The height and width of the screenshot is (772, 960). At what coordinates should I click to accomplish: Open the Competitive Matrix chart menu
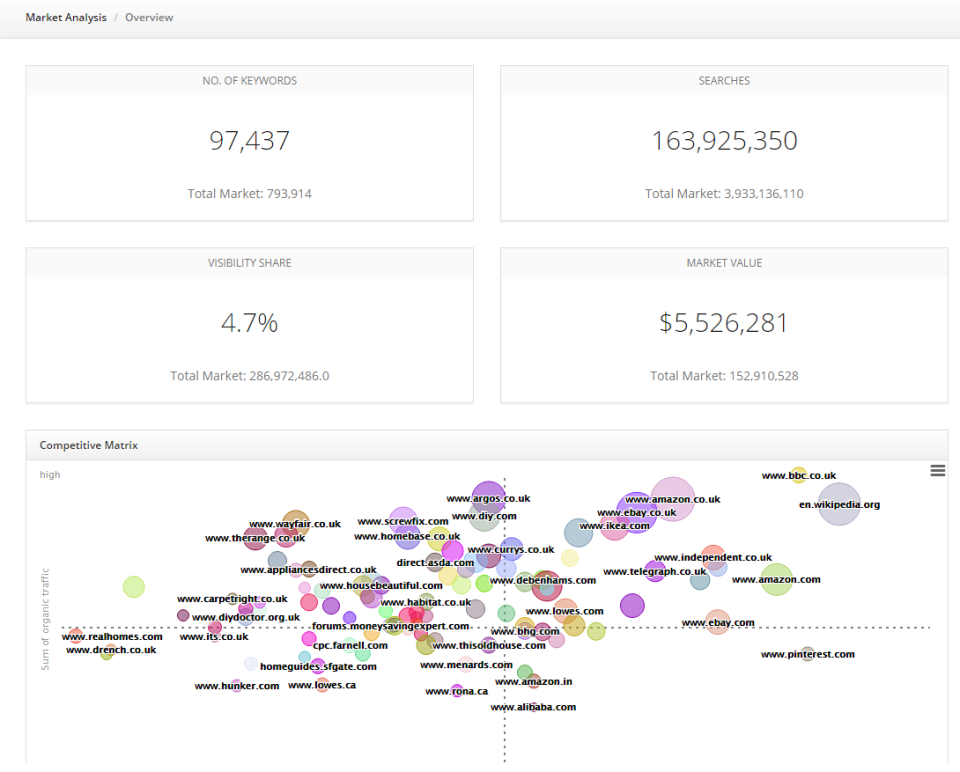click(x=937, y=470)
